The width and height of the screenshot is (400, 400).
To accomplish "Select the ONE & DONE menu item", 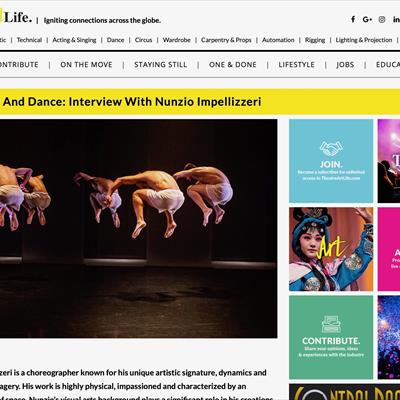I will 233,65.
